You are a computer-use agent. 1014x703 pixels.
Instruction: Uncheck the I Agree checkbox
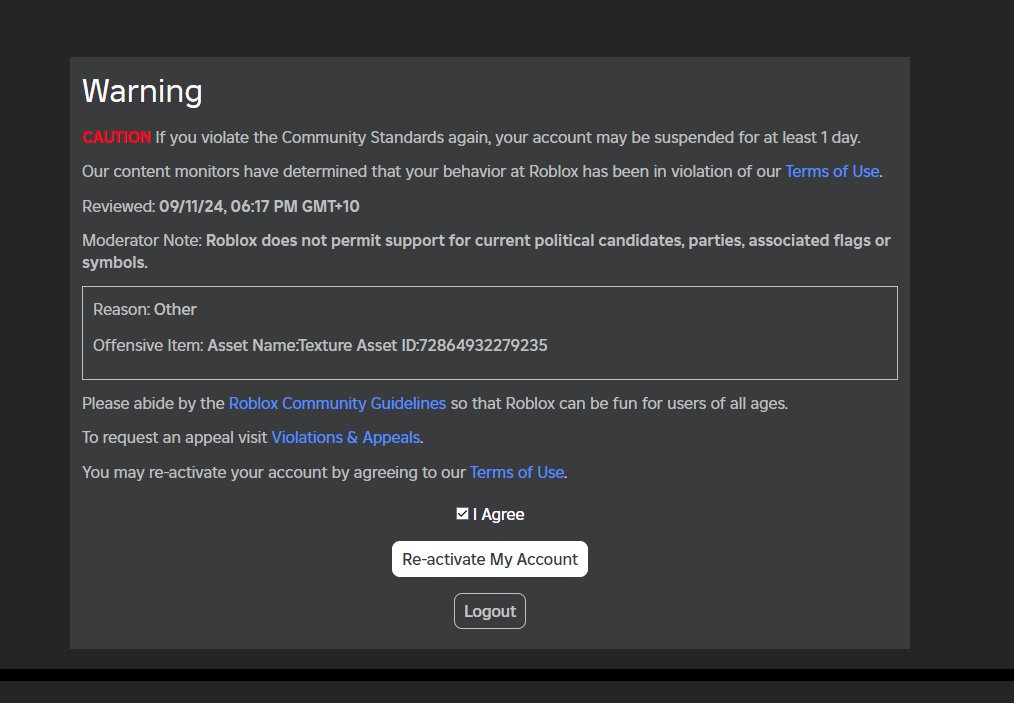point(462,514)
